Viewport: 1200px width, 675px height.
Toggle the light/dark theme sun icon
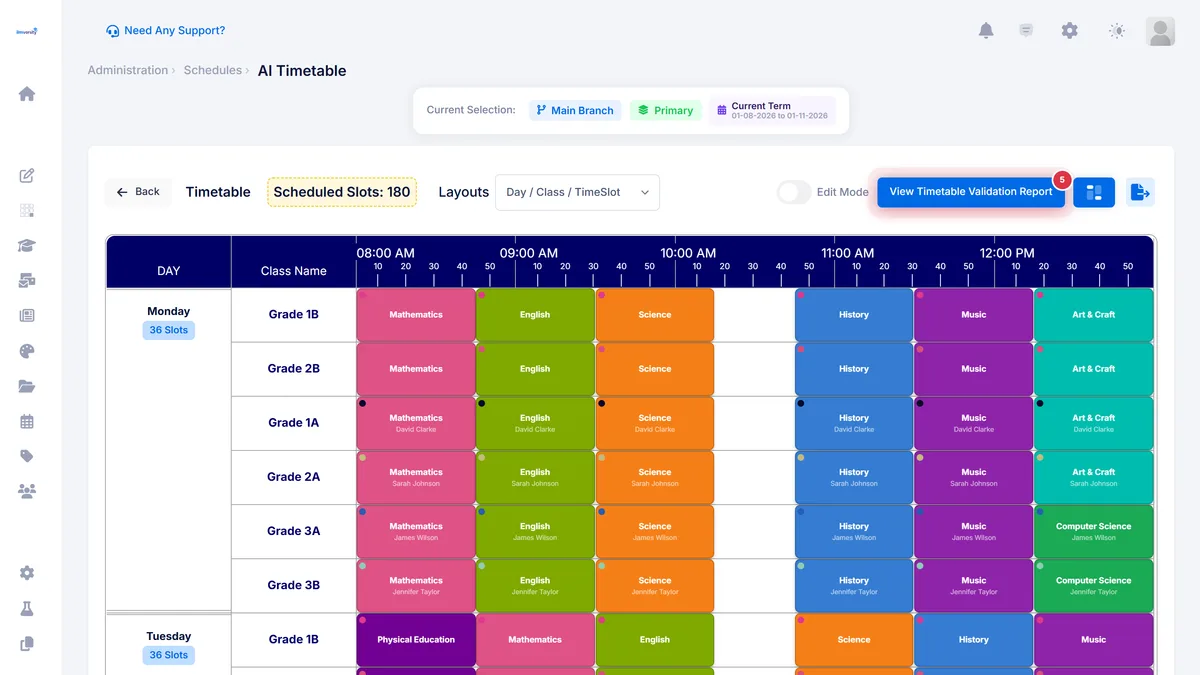click(1117, 31)
